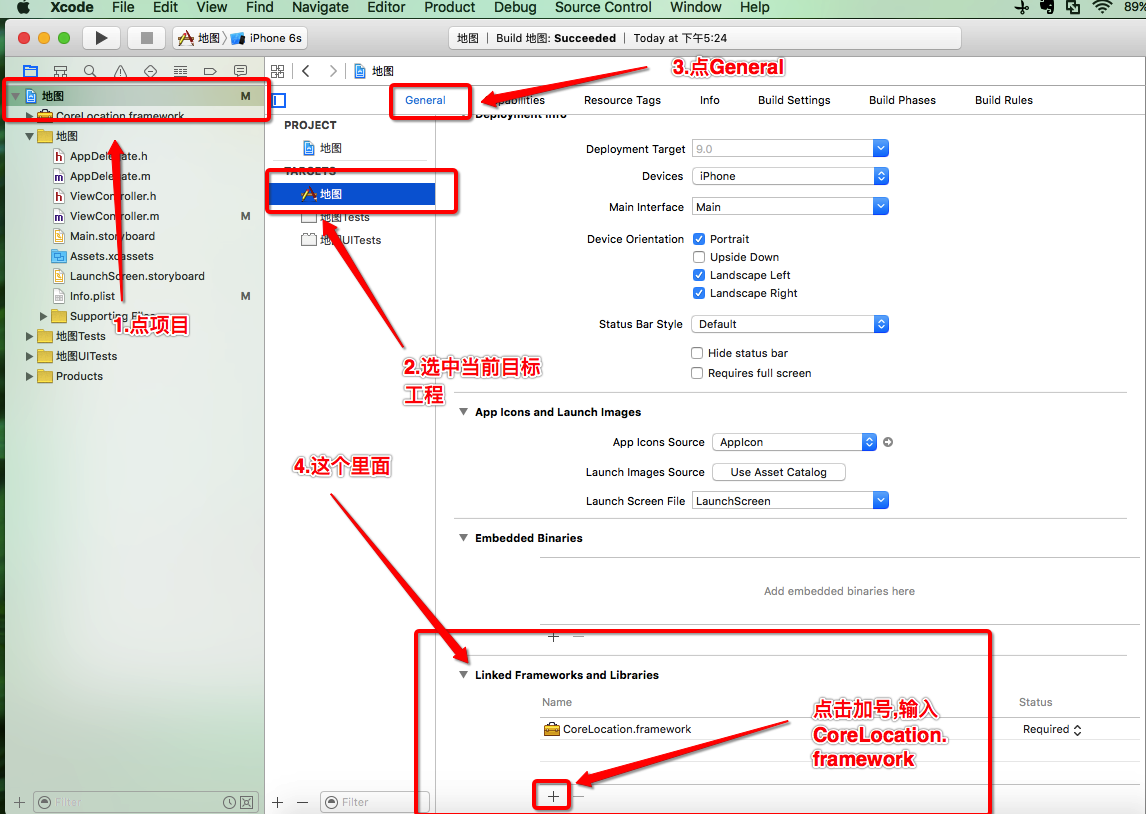Check Requires full screen
1146x814 pixels.
(x=697, y=373)
